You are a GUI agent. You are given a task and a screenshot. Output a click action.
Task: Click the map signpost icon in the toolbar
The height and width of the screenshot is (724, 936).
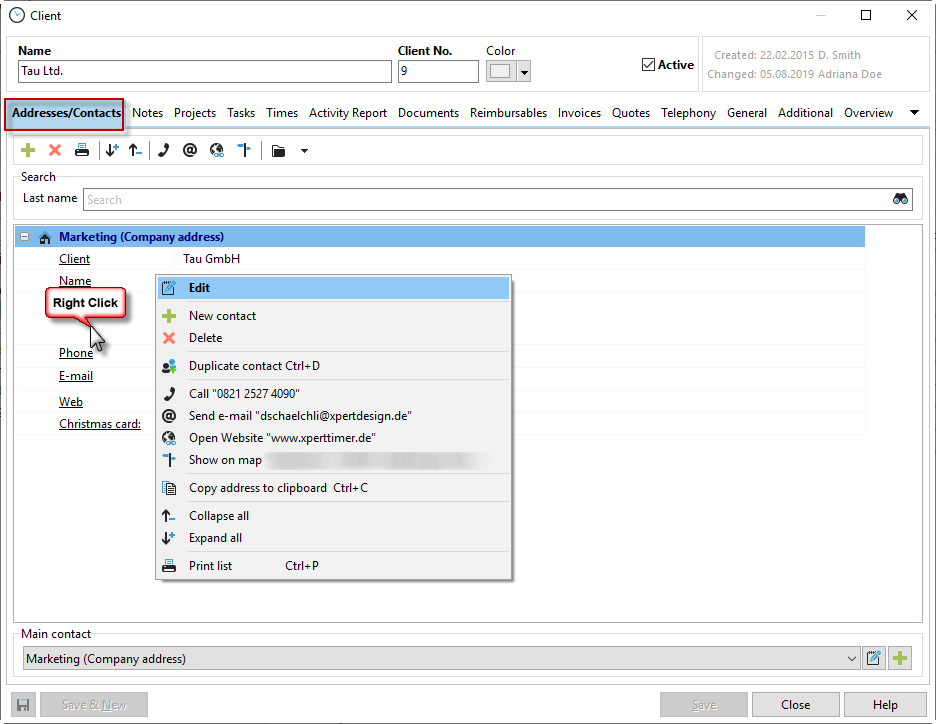[243, 151]
